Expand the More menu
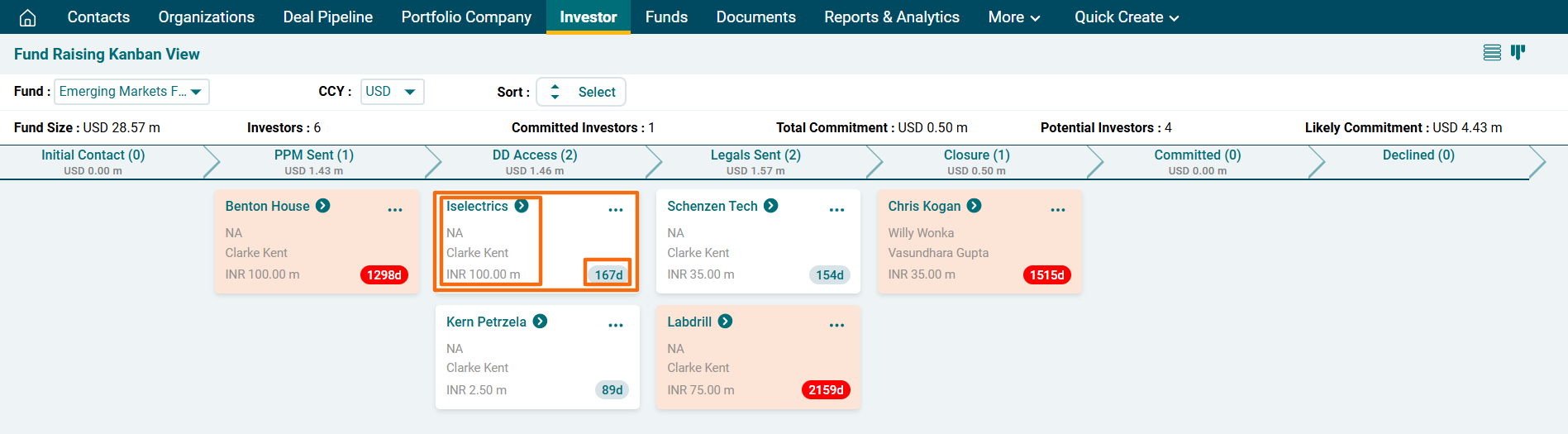1568x434 pixels. click(1013, 17)
